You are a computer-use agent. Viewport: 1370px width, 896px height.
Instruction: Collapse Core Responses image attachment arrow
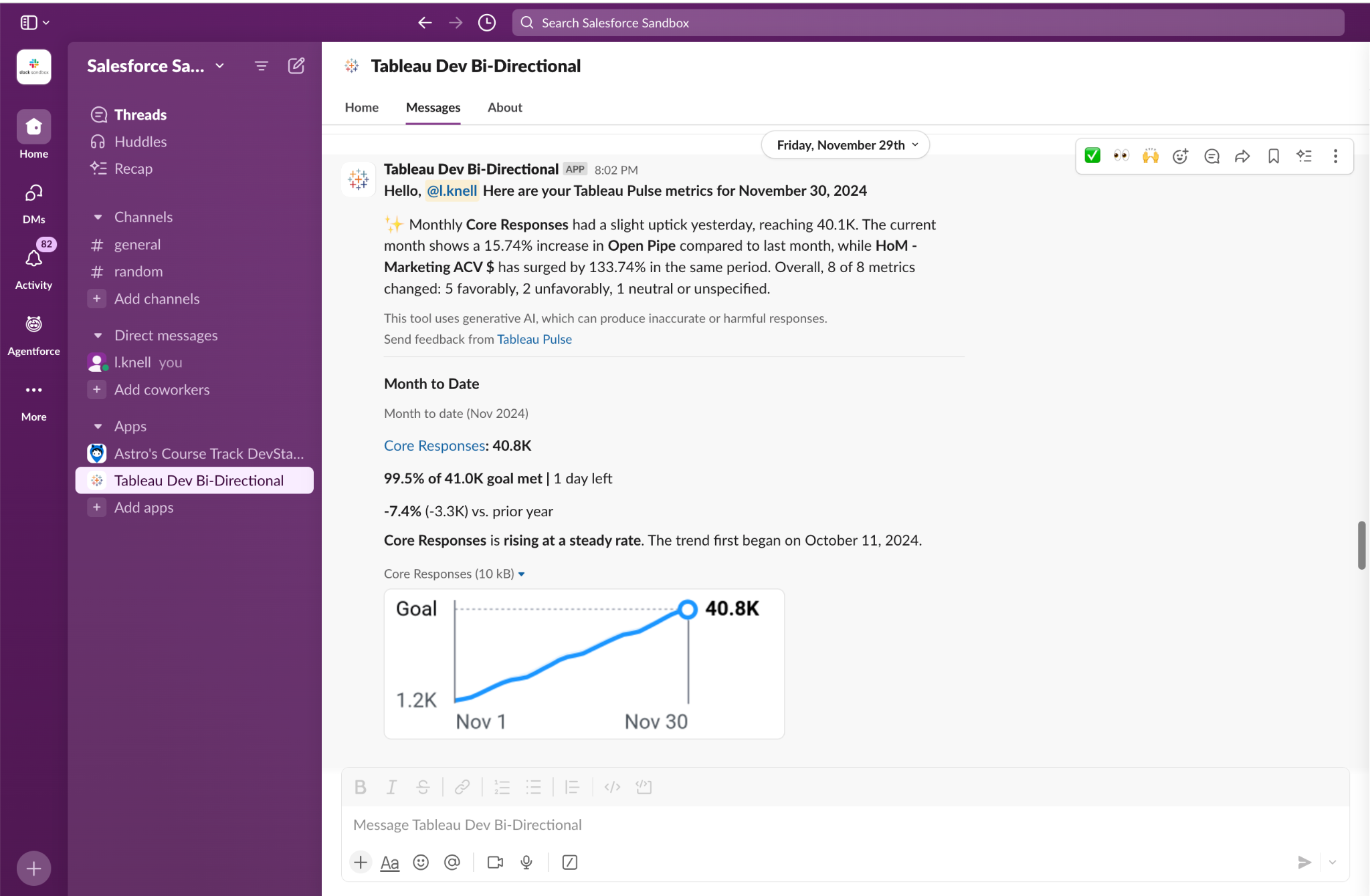(x=522, y=574)
